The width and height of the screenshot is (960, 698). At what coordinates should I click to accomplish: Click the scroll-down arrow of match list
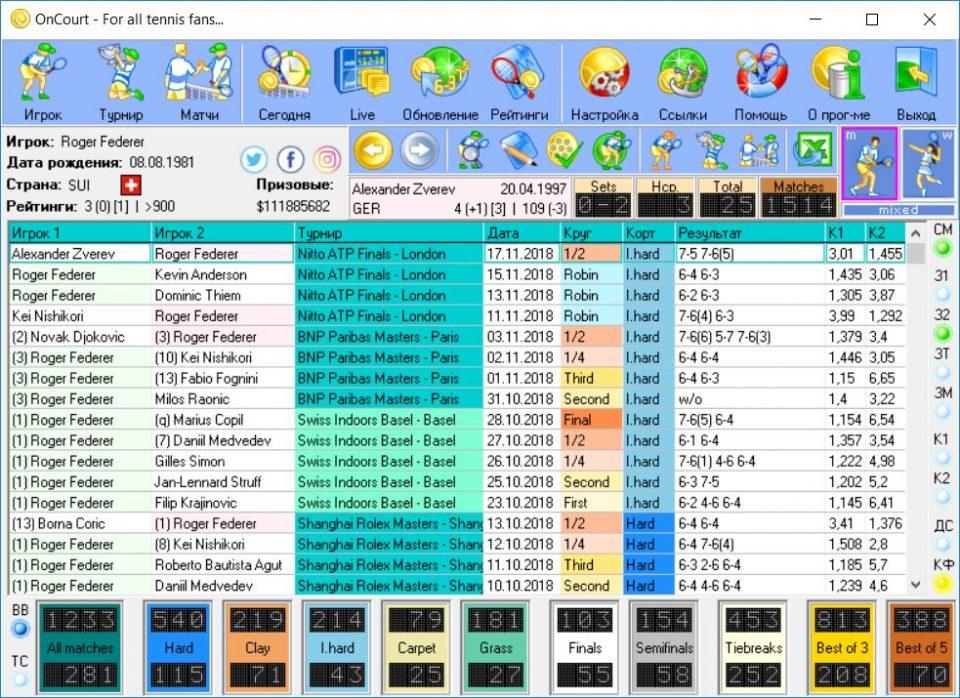pyautogui.click(x=914, y=585)
